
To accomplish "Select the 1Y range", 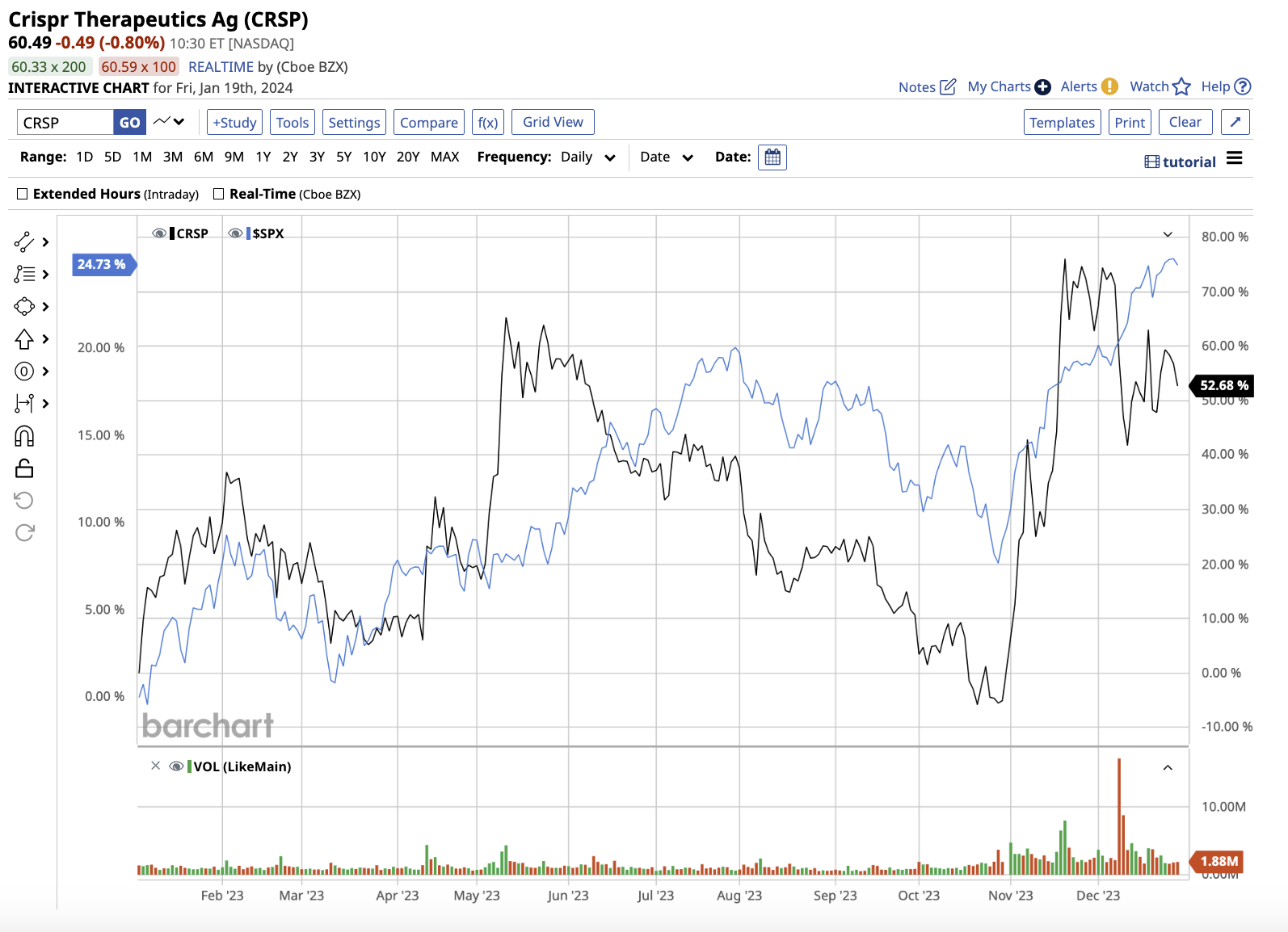I will click(x=263, y=157).
